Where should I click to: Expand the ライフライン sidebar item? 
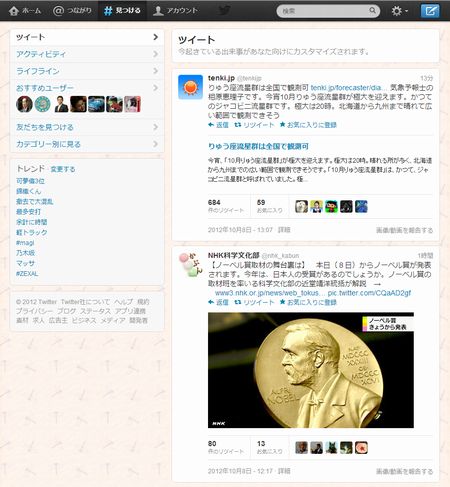pyautogui.click(x=87, y=71)
